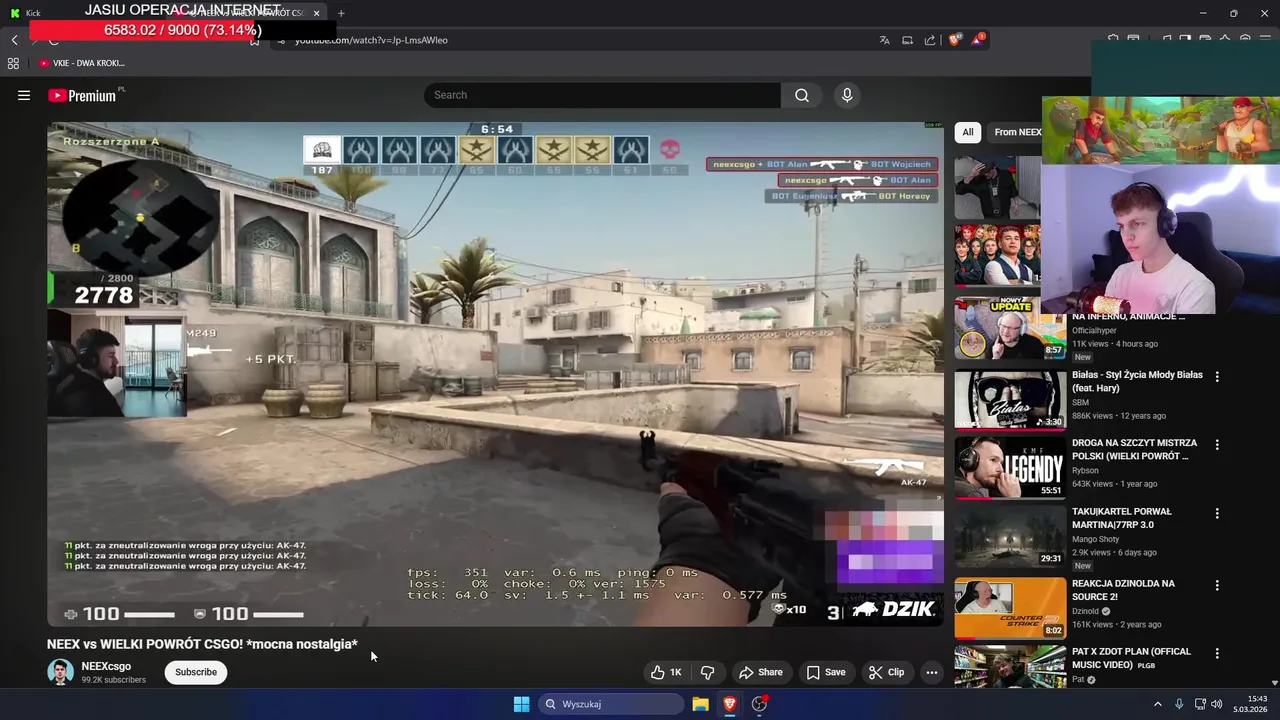Click the YouTube search magnifier button
The image size is (1280, 720).
click(x=802, y=95)
